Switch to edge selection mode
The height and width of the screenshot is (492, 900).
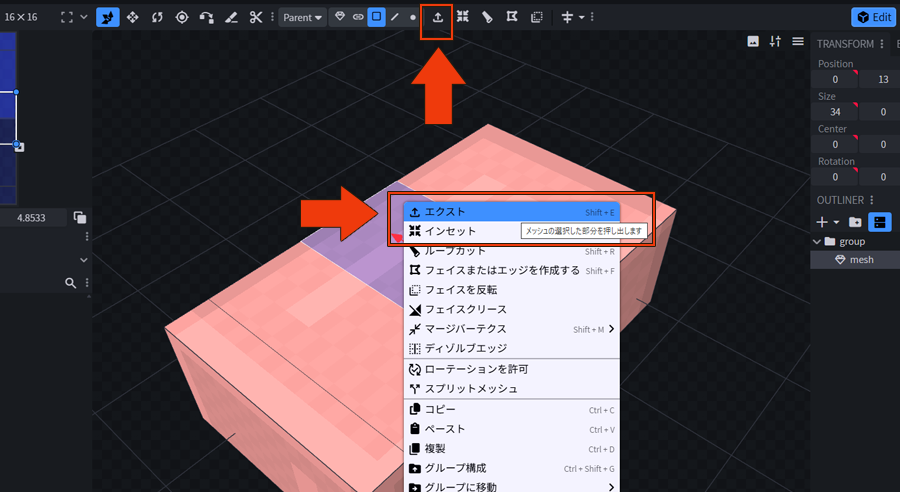click(x=395, y=17)
